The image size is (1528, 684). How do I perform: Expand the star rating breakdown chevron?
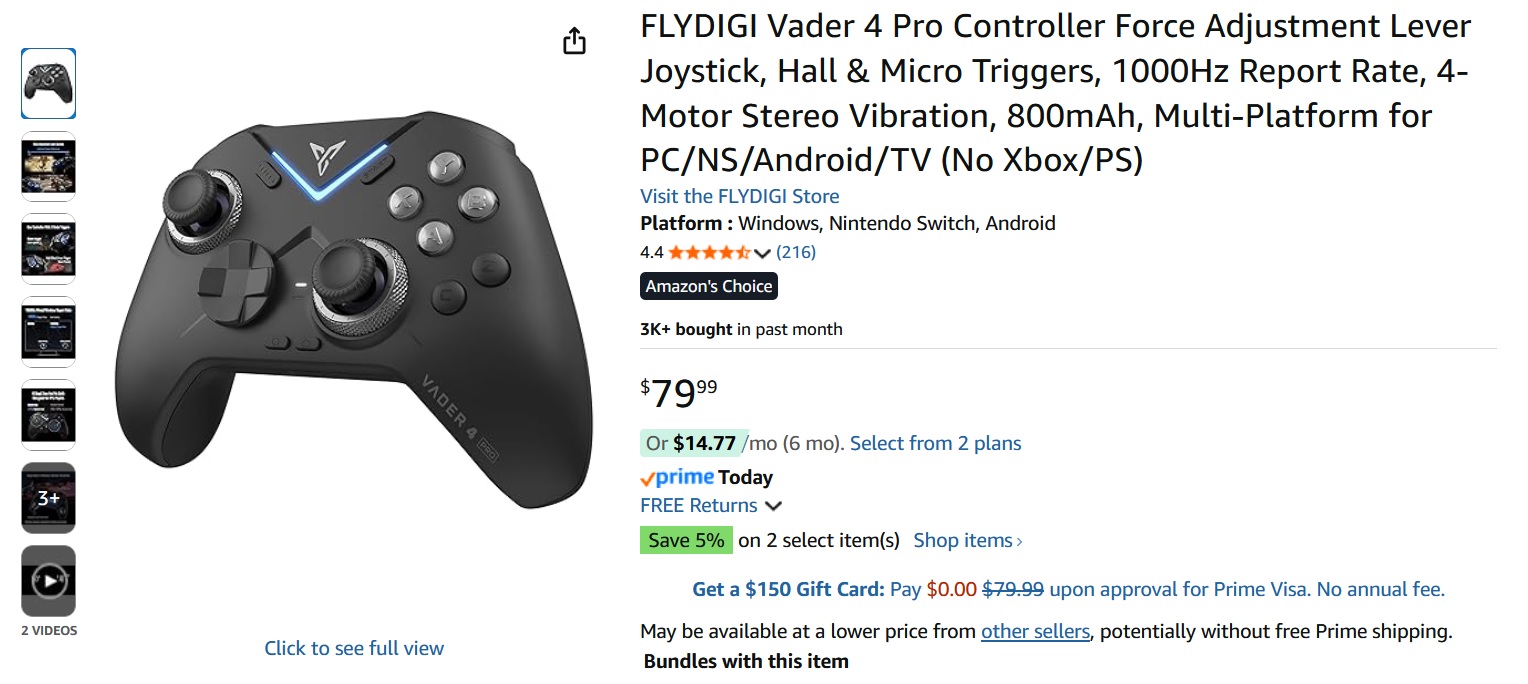coord(763,253)
